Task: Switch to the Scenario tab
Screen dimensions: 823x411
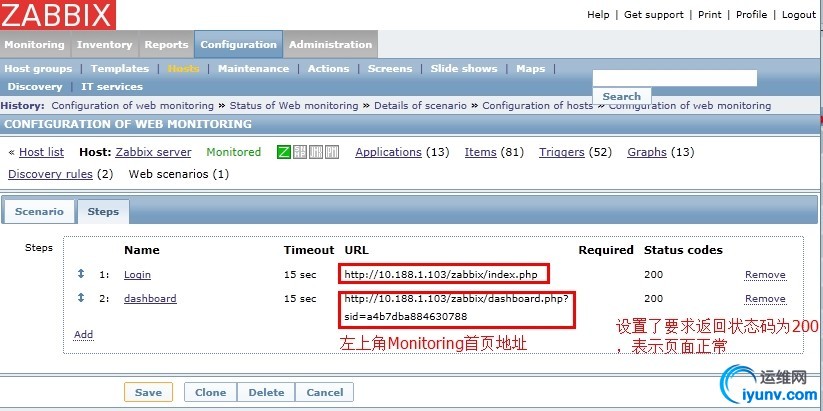Action: coord(39,212)
